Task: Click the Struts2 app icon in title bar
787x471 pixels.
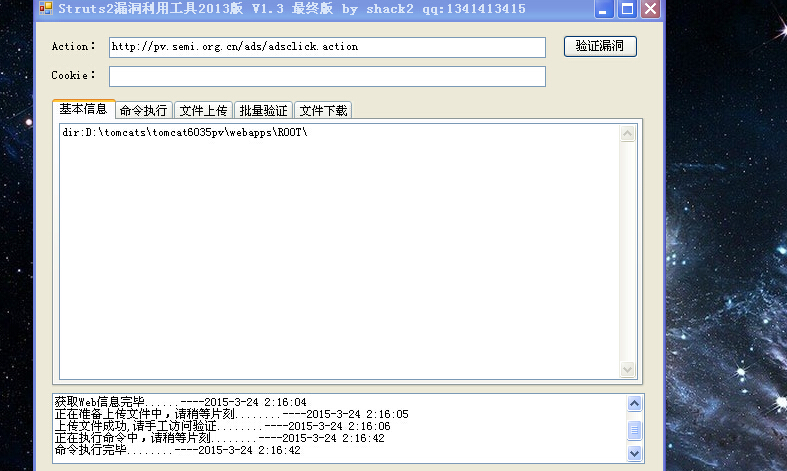Action: (46, 8)
